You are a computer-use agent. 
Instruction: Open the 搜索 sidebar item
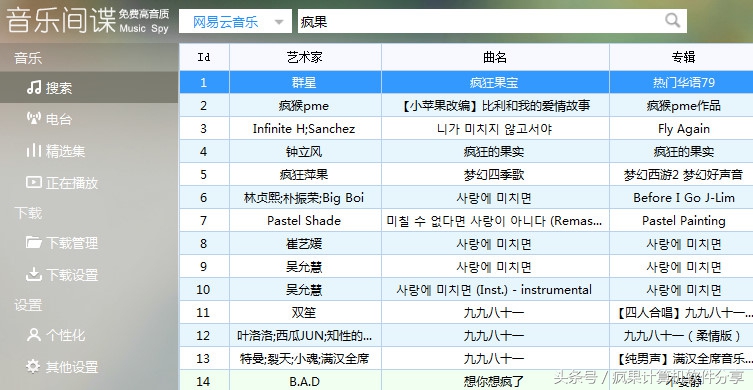pos(89,88)
